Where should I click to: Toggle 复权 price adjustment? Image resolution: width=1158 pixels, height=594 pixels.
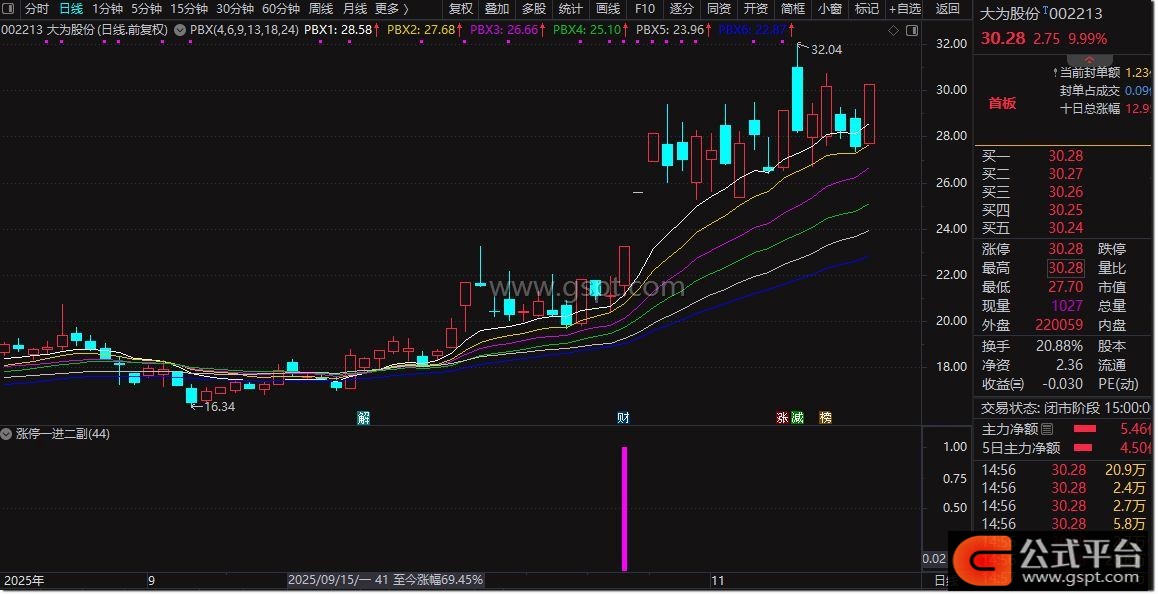[461, 9]
